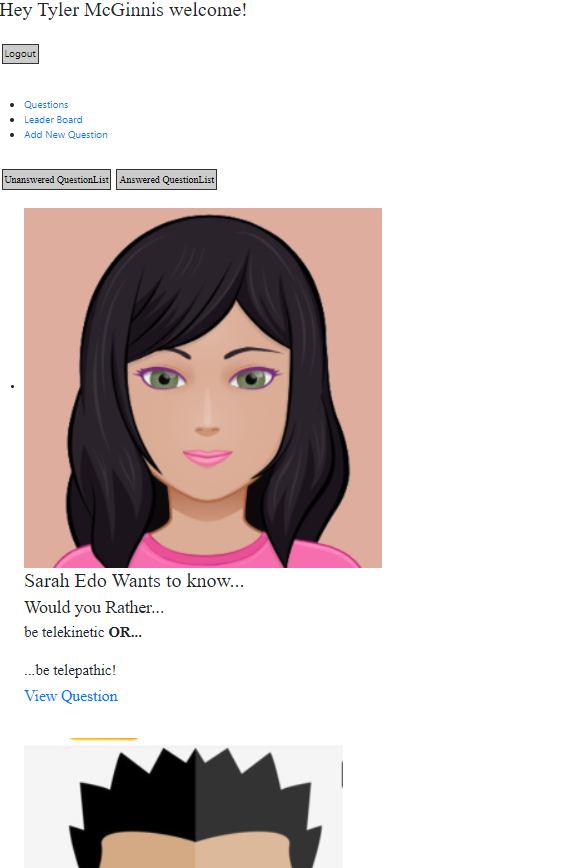The height and width of the screenshot is (868, 588).
Task: Click the 'Would you Rather...' subtitle
Action: point(94,607)
